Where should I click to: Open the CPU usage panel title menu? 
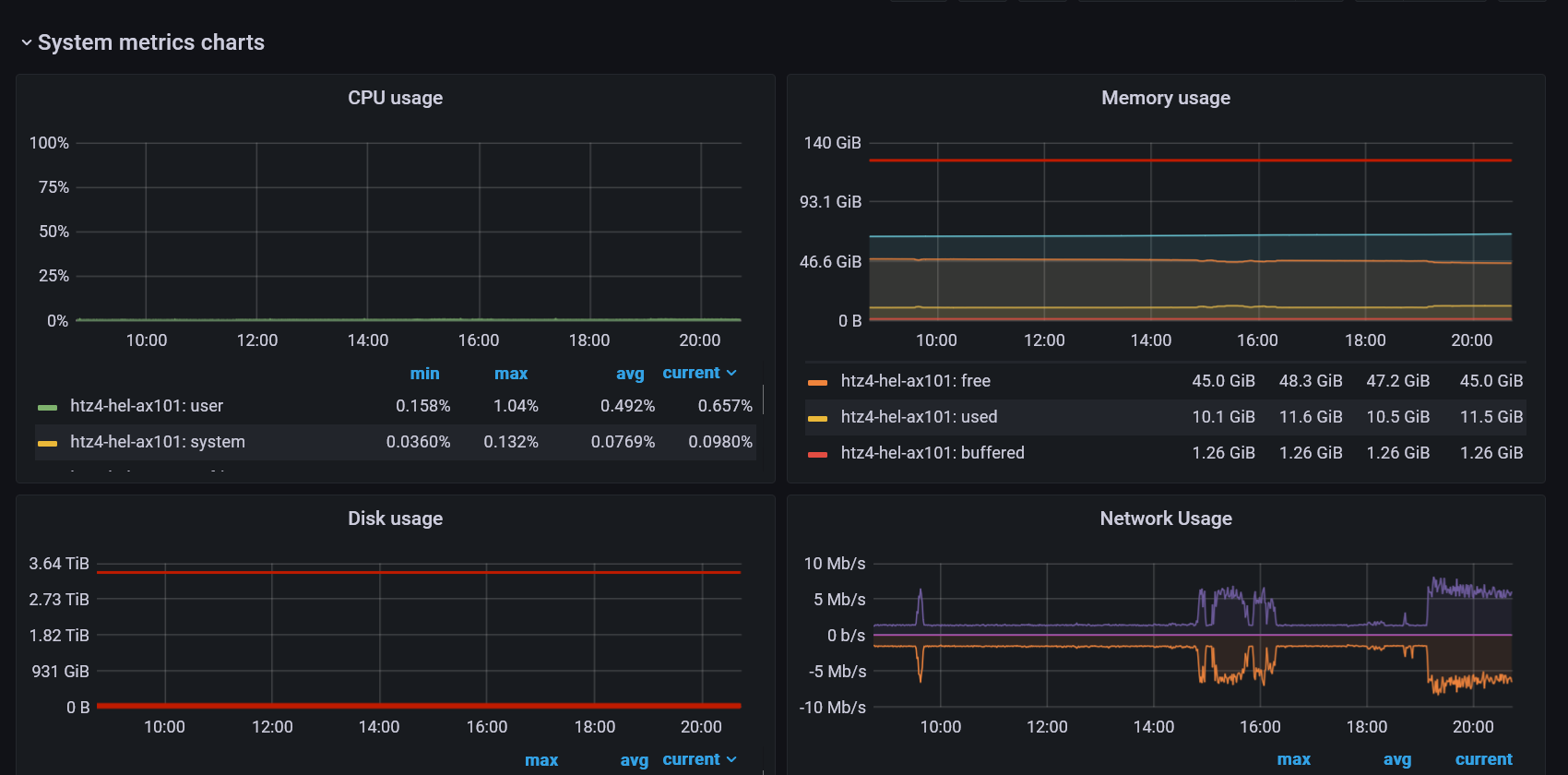(x=395, y=98)
